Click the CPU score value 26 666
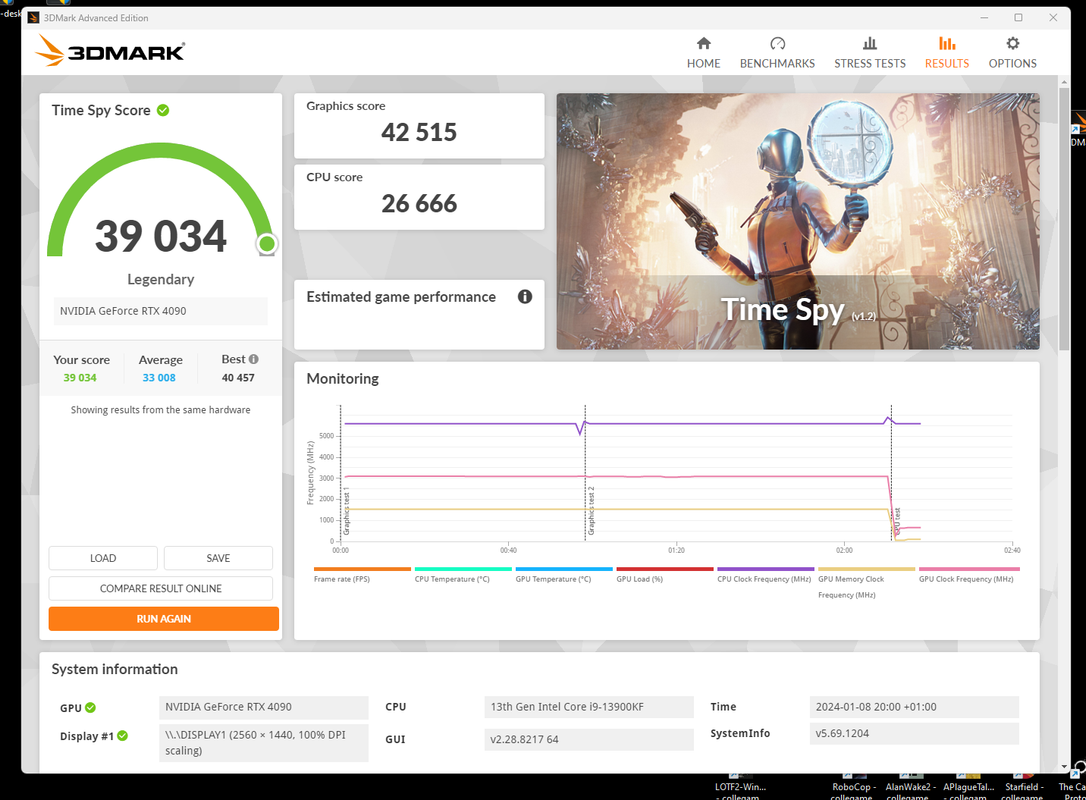1086x800 pixels. tap(419, 204)
